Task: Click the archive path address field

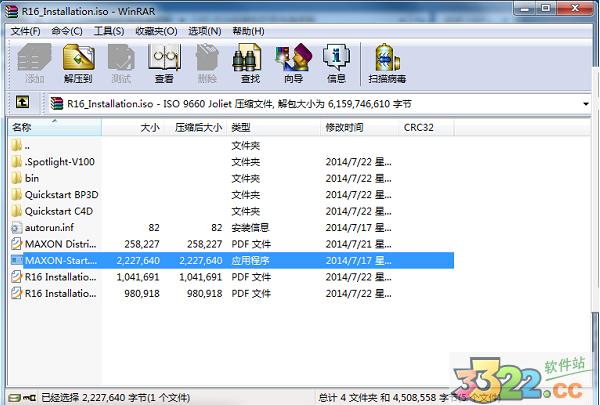Action: coord(320,104)
